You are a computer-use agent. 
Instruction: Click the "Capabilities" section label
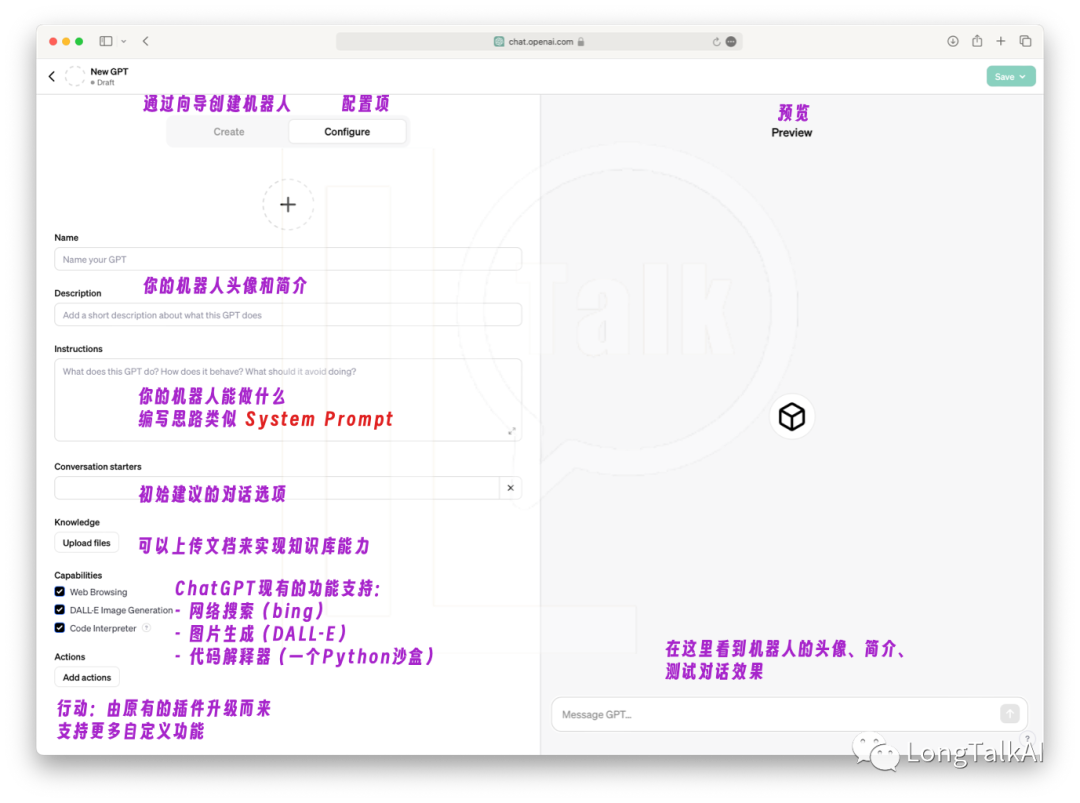pos(79,576)
